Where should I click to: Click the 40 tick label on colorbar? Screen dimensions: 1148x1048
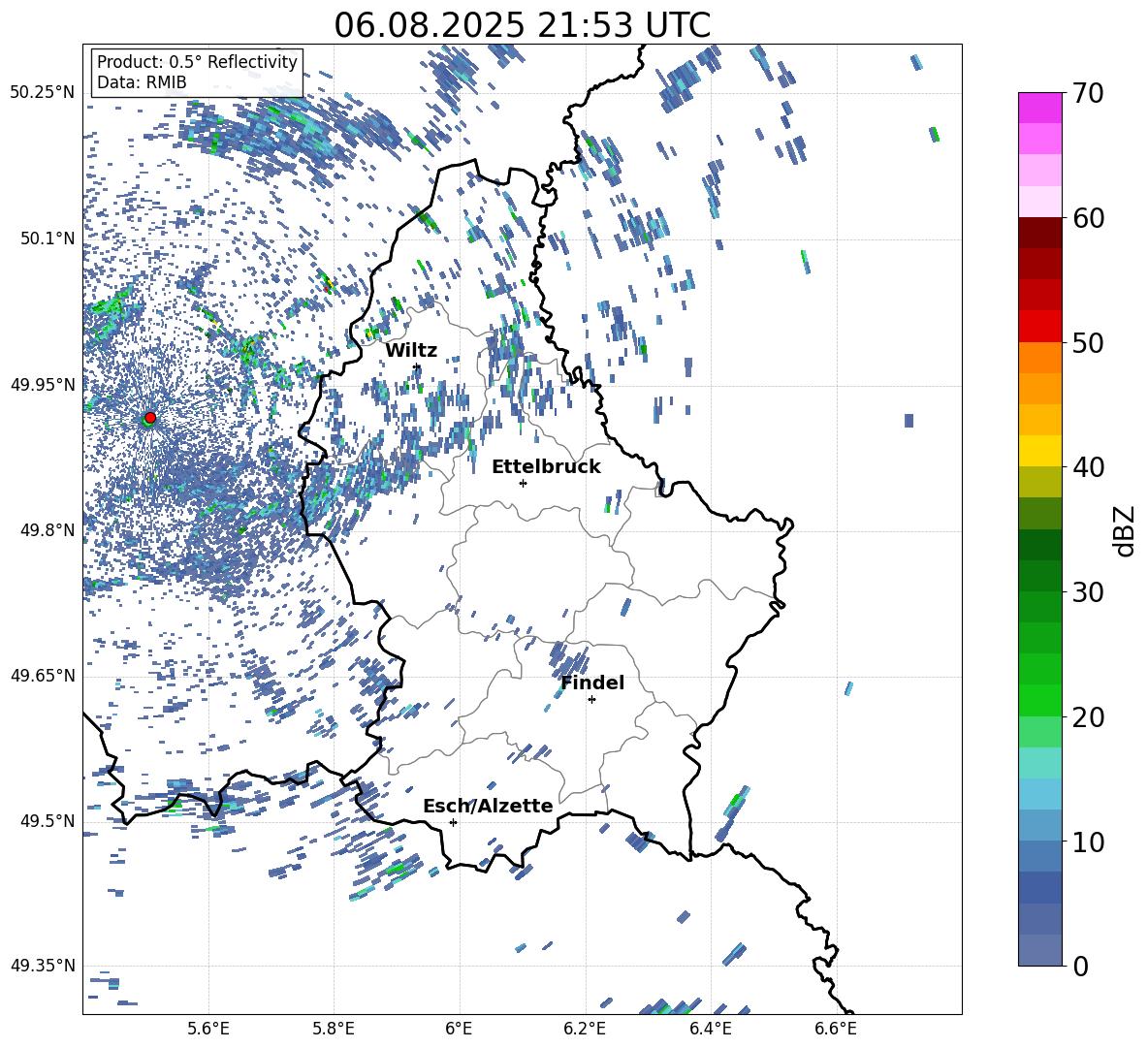[x=1088, y=467]
